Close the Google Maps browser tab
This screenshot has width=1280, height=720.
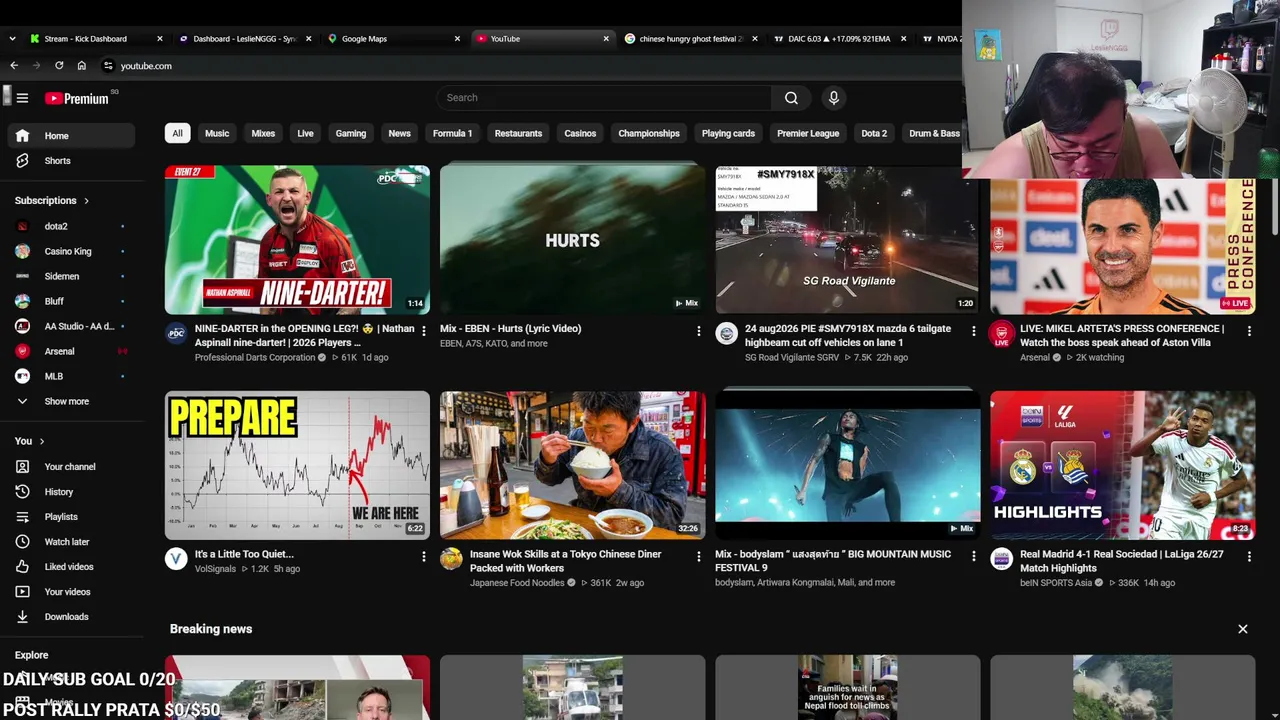[458, 39]
